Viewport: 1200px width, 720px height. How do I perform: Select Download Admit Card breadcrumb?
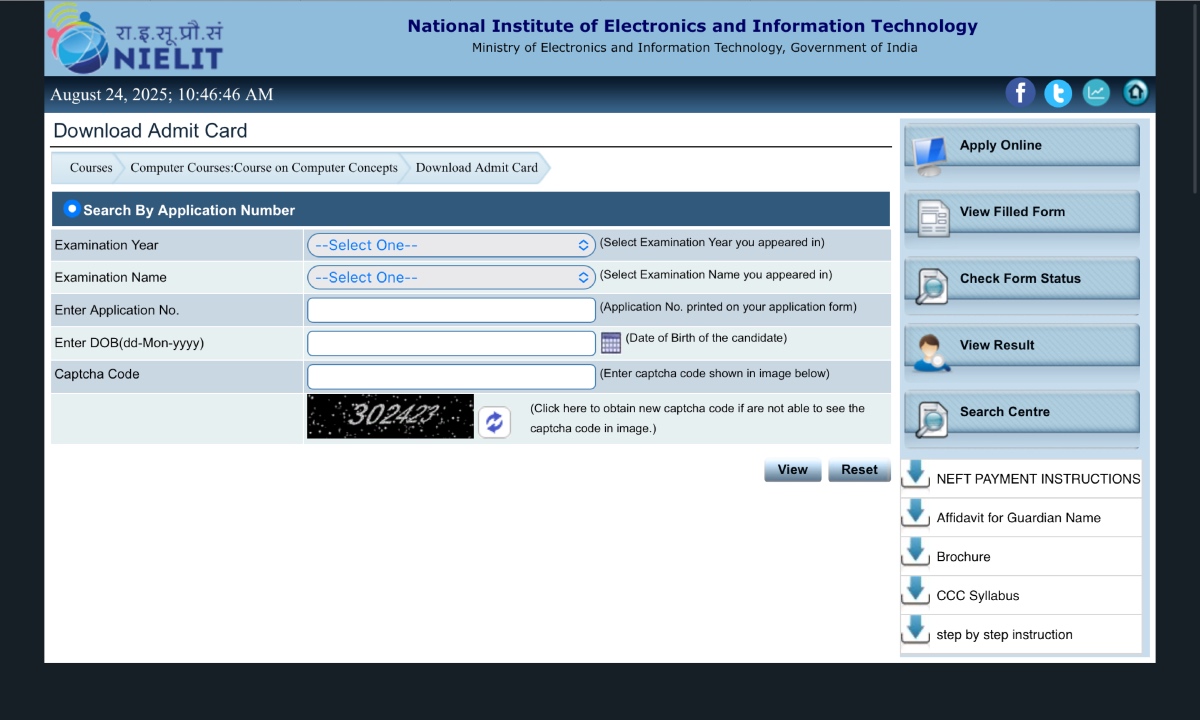(477, 168)
